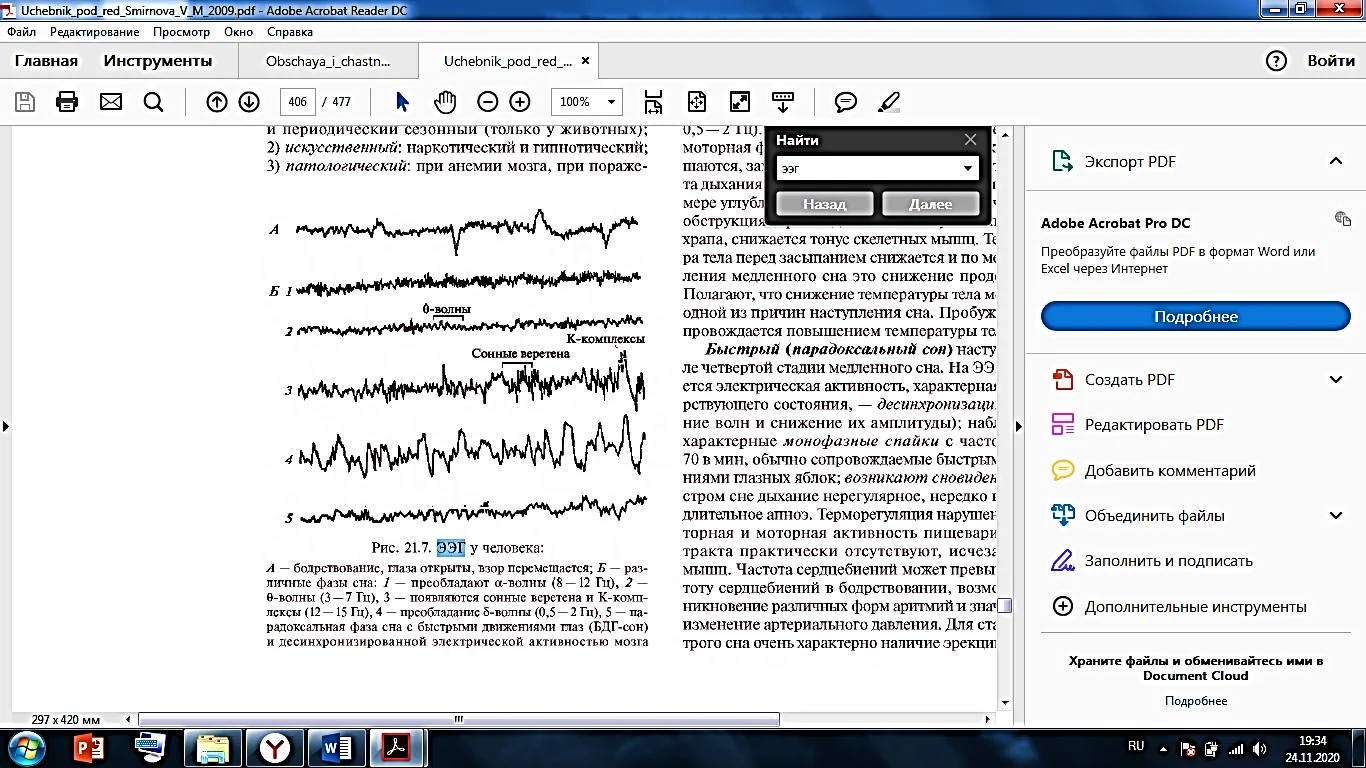The image size is (1366, 768).
Task: Open Редактировать PDF tool
Action: (1154, 425)
